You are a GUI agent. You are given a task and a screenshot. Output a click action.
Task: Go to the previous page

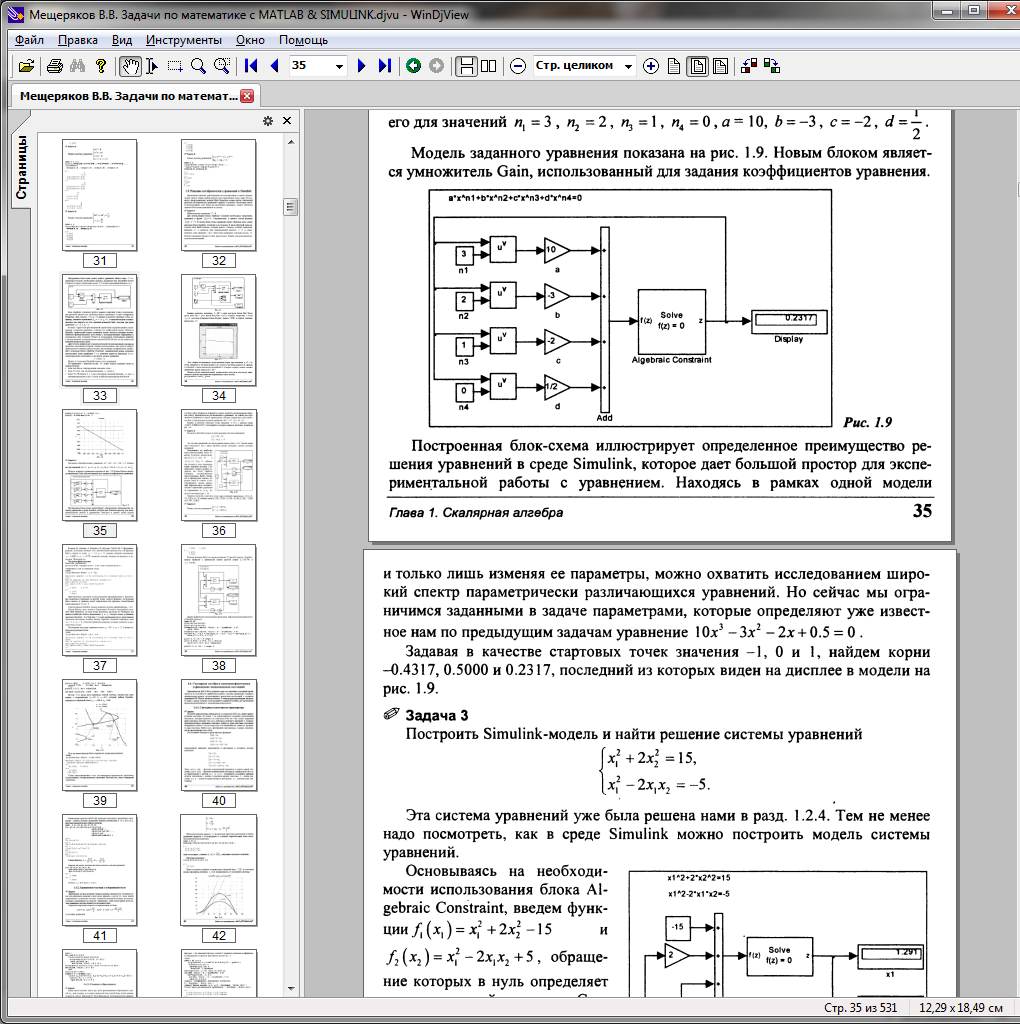pyautogui.click(x=274, y=66)
